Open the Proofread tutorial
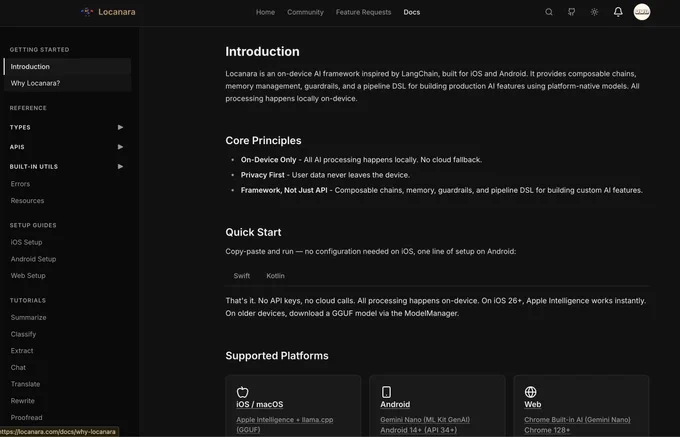The height and width of the screenshot is (437, 680). pos(26,417)
